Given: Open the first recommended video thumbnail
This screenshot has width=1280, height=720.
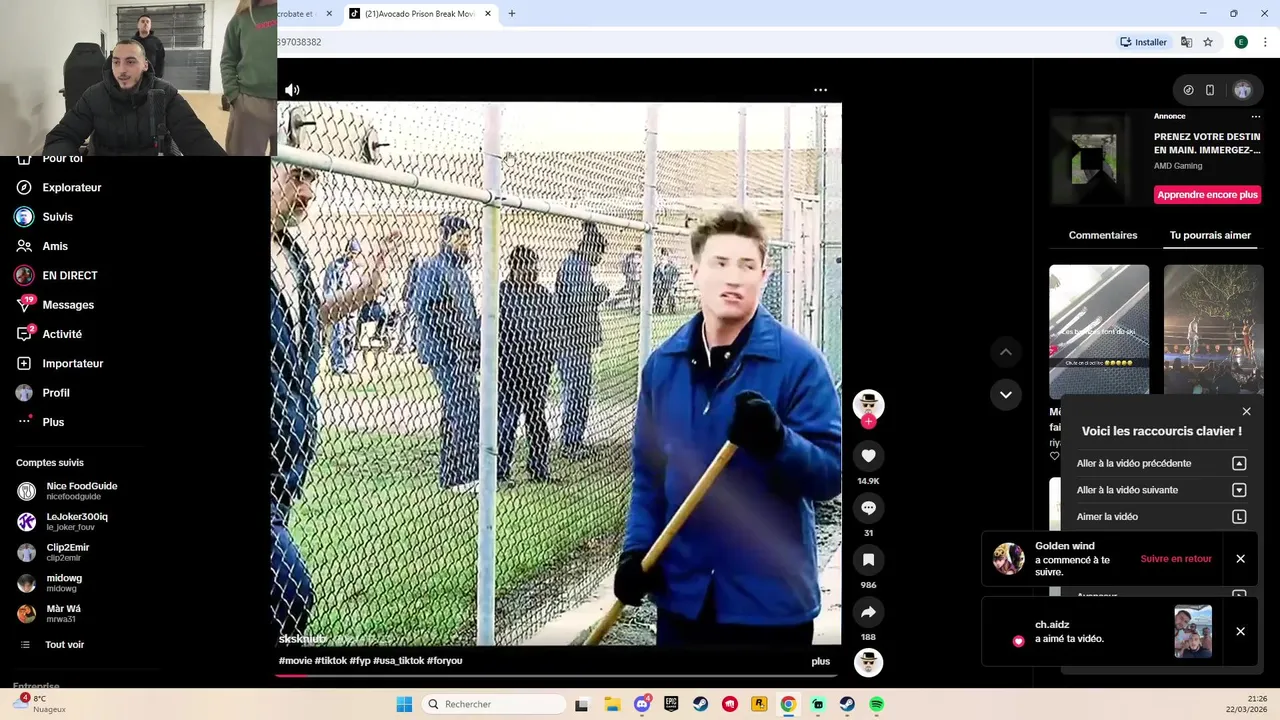Looking at the screenshot, I should [1099, 332].
